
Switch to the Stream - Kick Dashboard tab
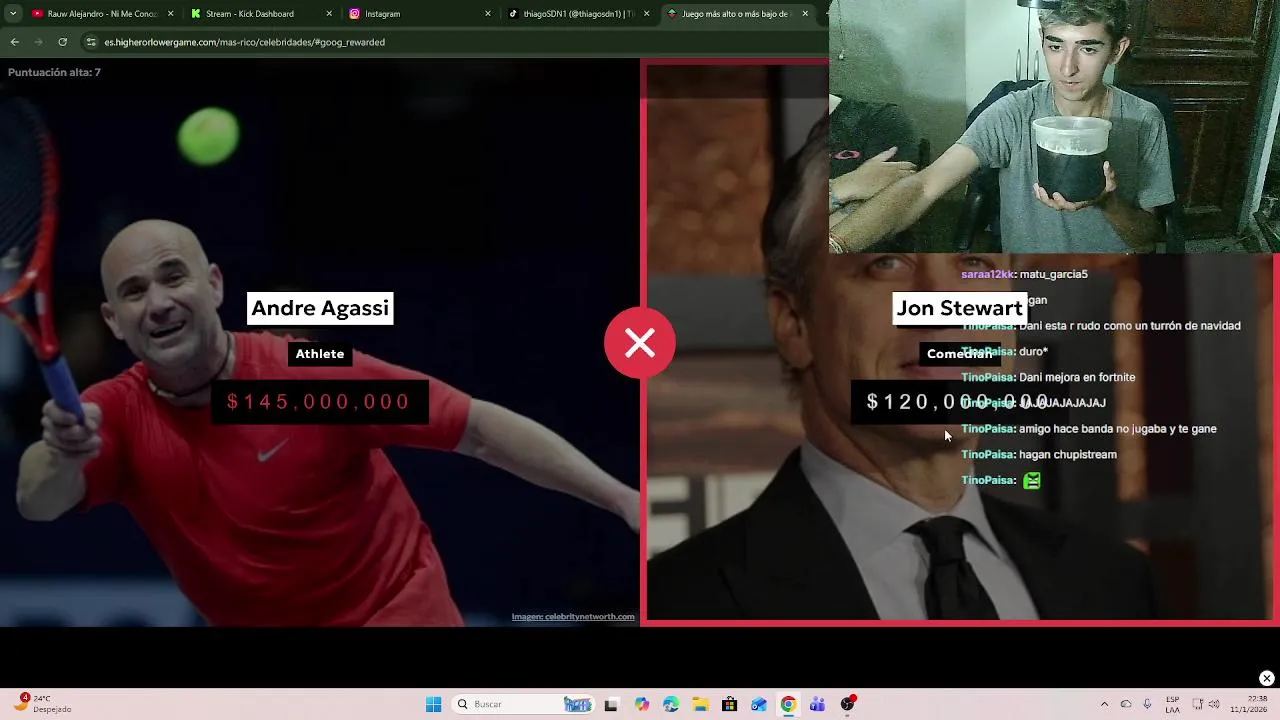(x=250, y=14)
